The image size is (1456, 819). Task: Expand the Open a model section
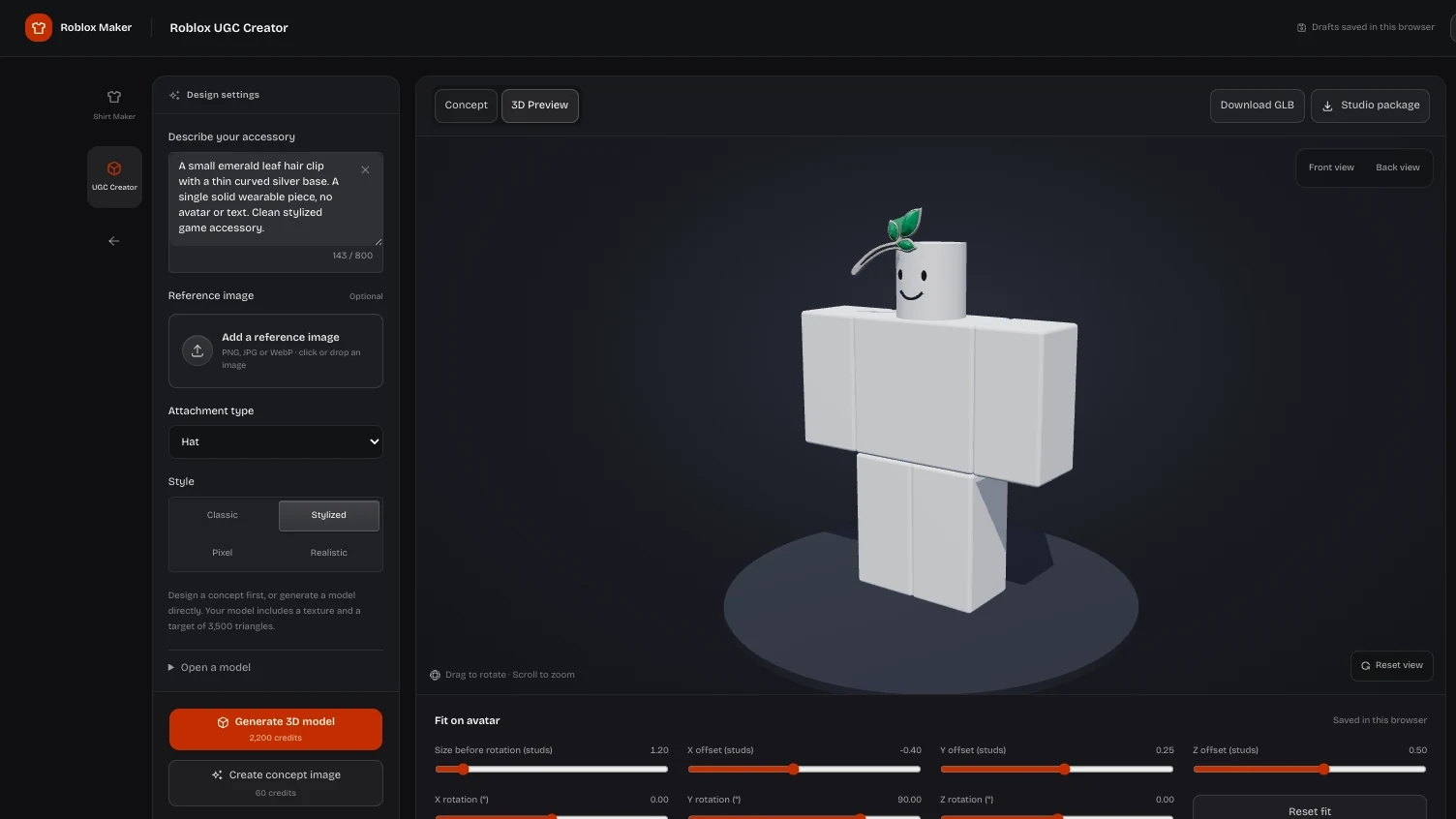[x=210, y=667]
